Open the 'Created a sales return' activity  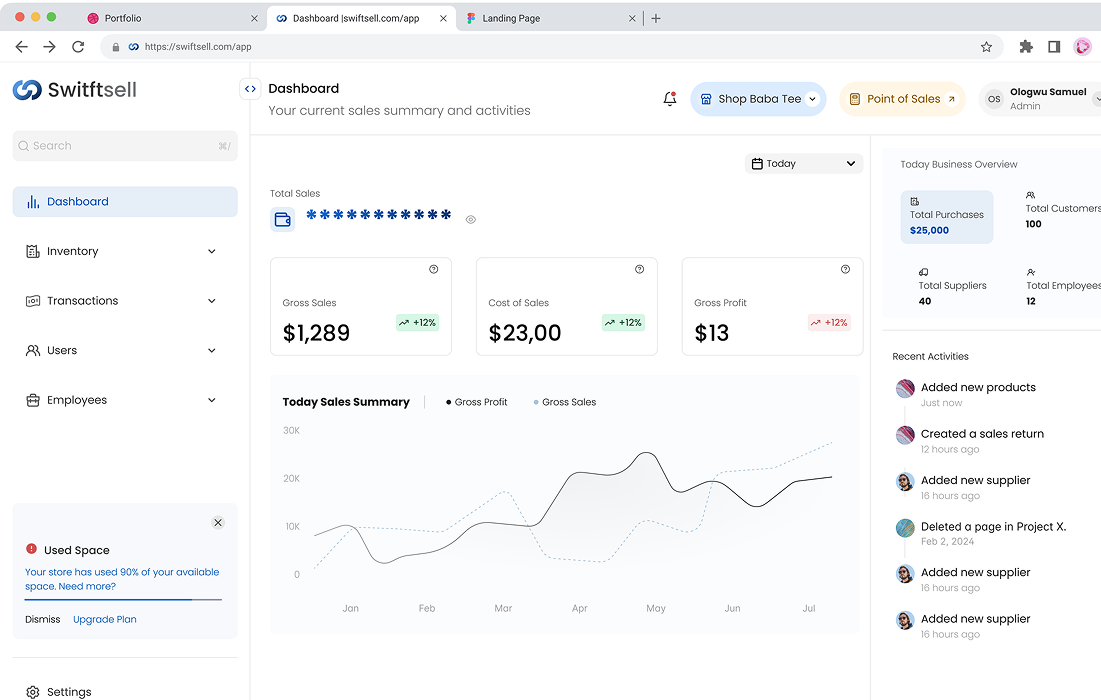tap(982, 434)
